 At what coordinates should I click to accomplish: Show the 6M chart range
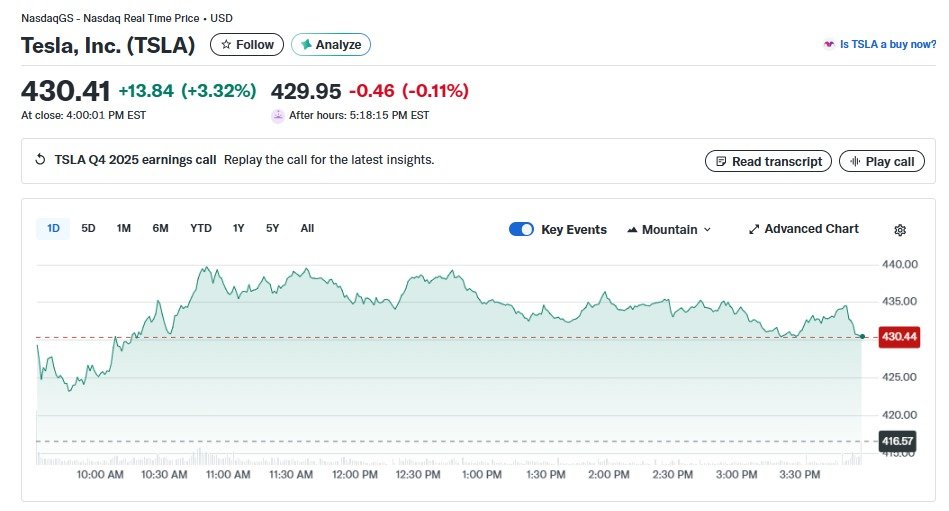click(160, 228)
